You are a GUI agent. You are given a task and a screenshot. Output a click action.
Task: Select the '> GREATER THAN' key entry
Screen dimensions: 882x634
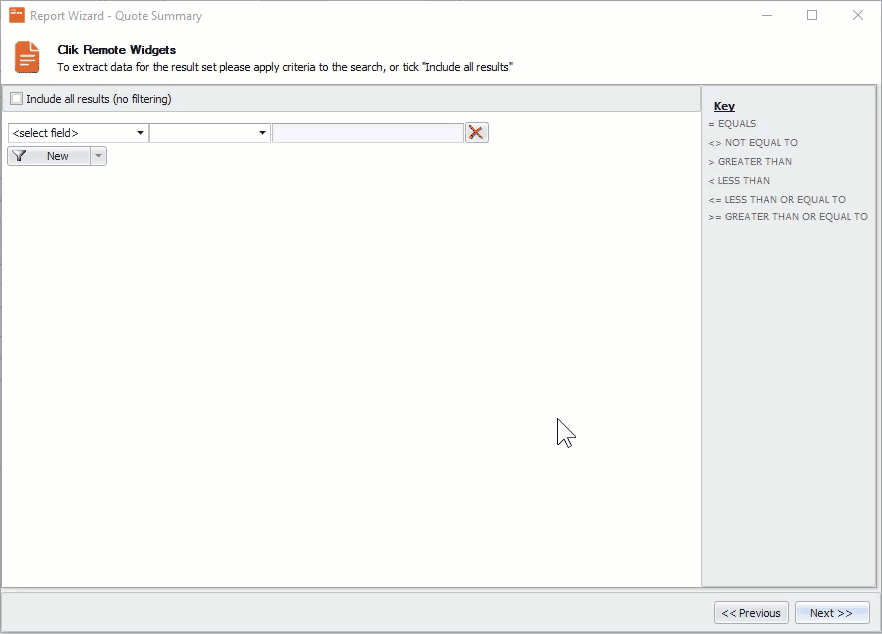point(750,161)
